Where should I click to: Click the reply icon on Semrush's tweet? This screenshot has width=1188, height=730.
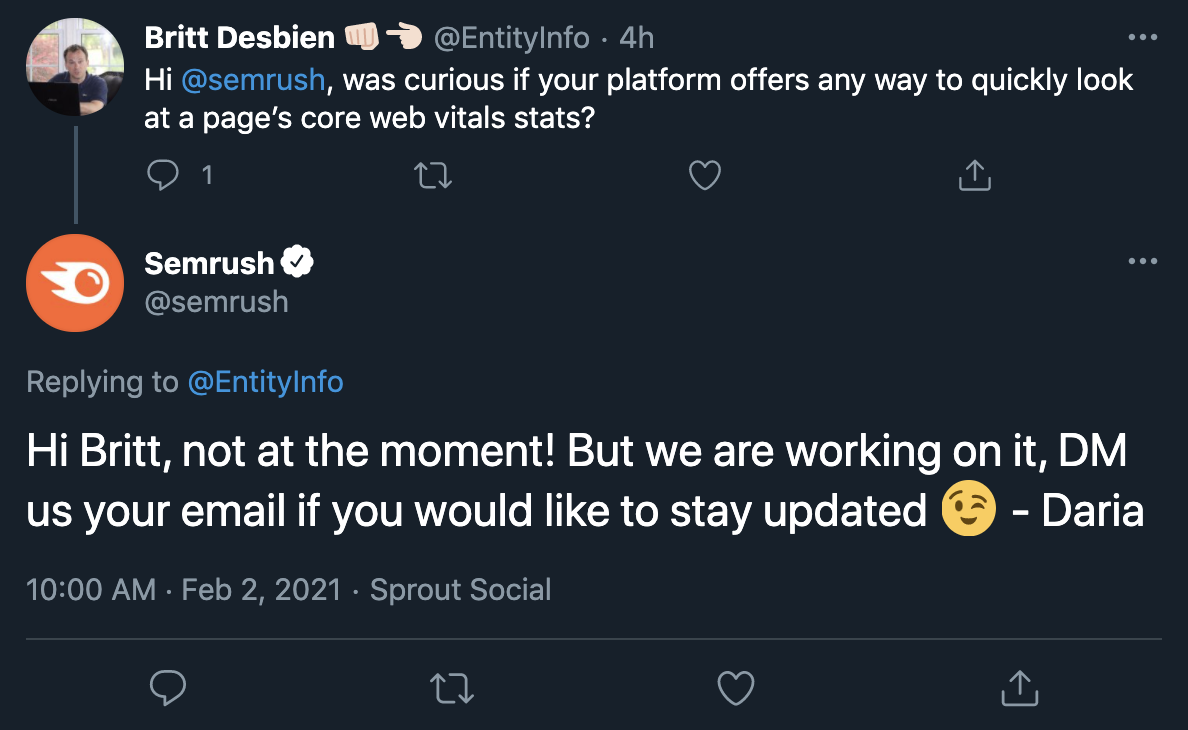tap(168, 688)
